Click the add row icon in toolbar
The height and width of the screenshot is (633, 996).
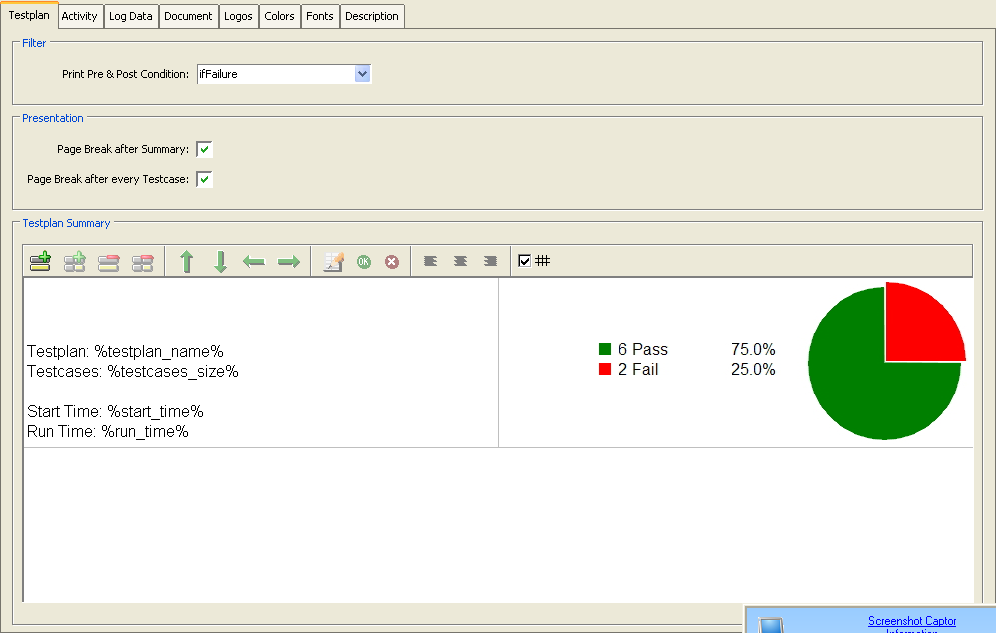pyautogui.click(x=40, y=262)
